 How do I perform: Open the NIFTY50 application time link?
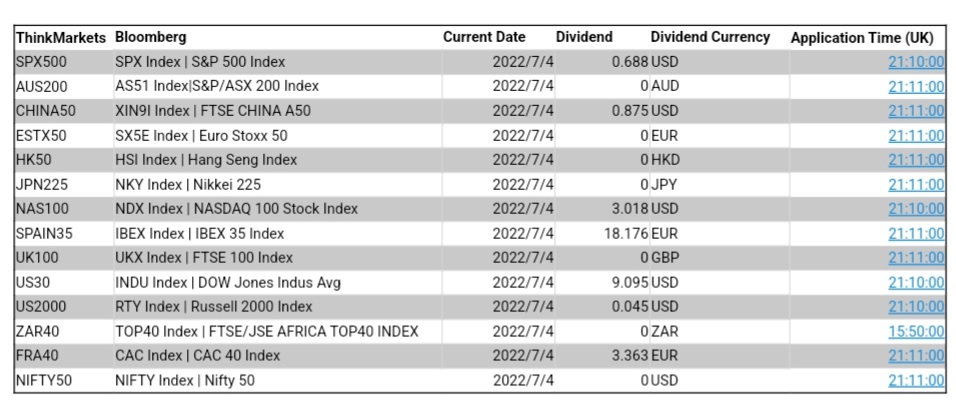pyautogui.click(x=915, y=380)
